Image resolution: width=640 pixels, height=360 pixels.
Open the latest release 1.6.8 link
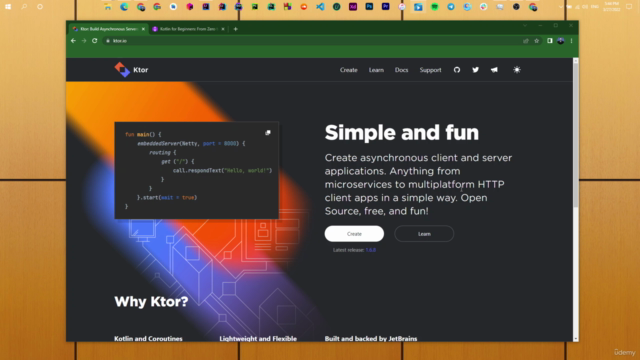tap(371, 250)
